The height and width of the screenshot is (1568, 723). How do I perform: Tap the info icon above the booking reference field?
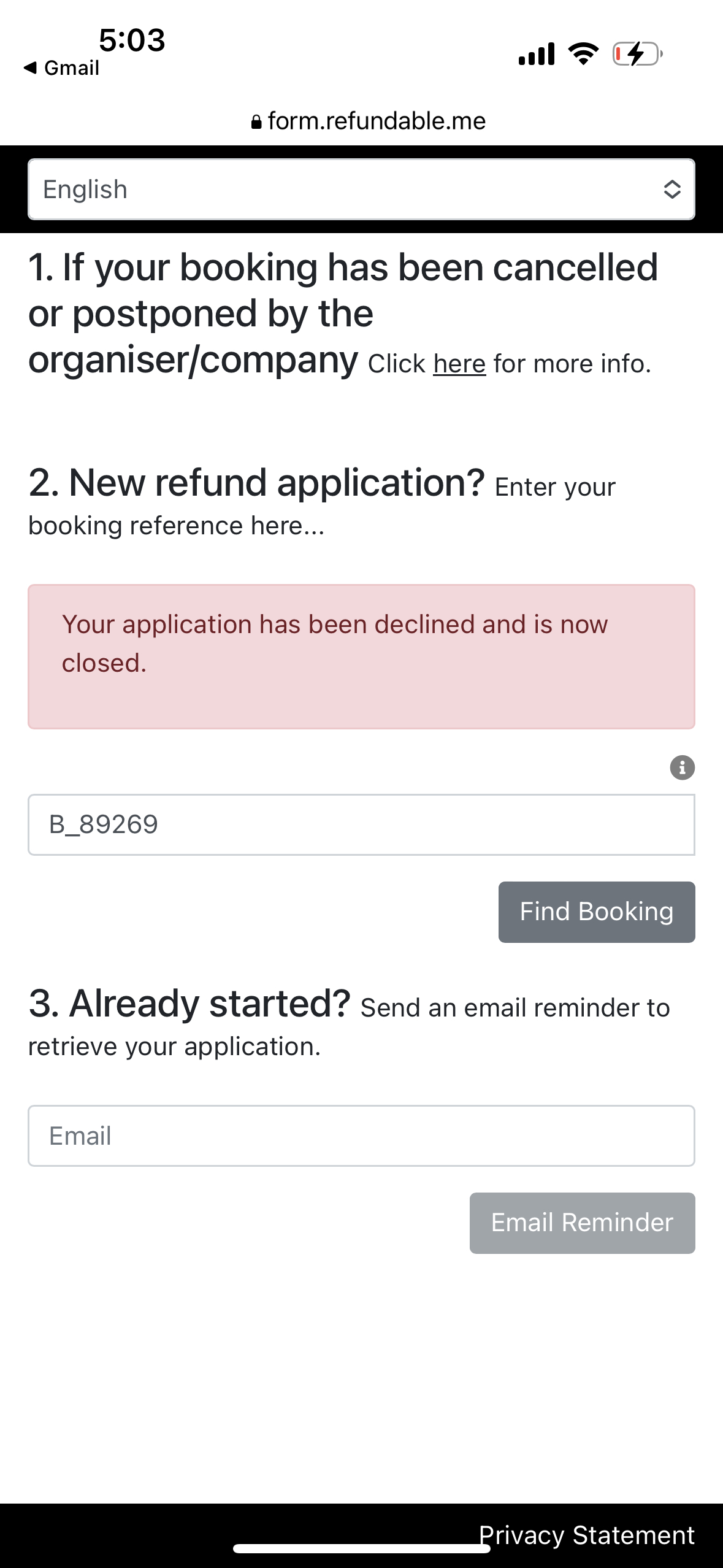682,767
